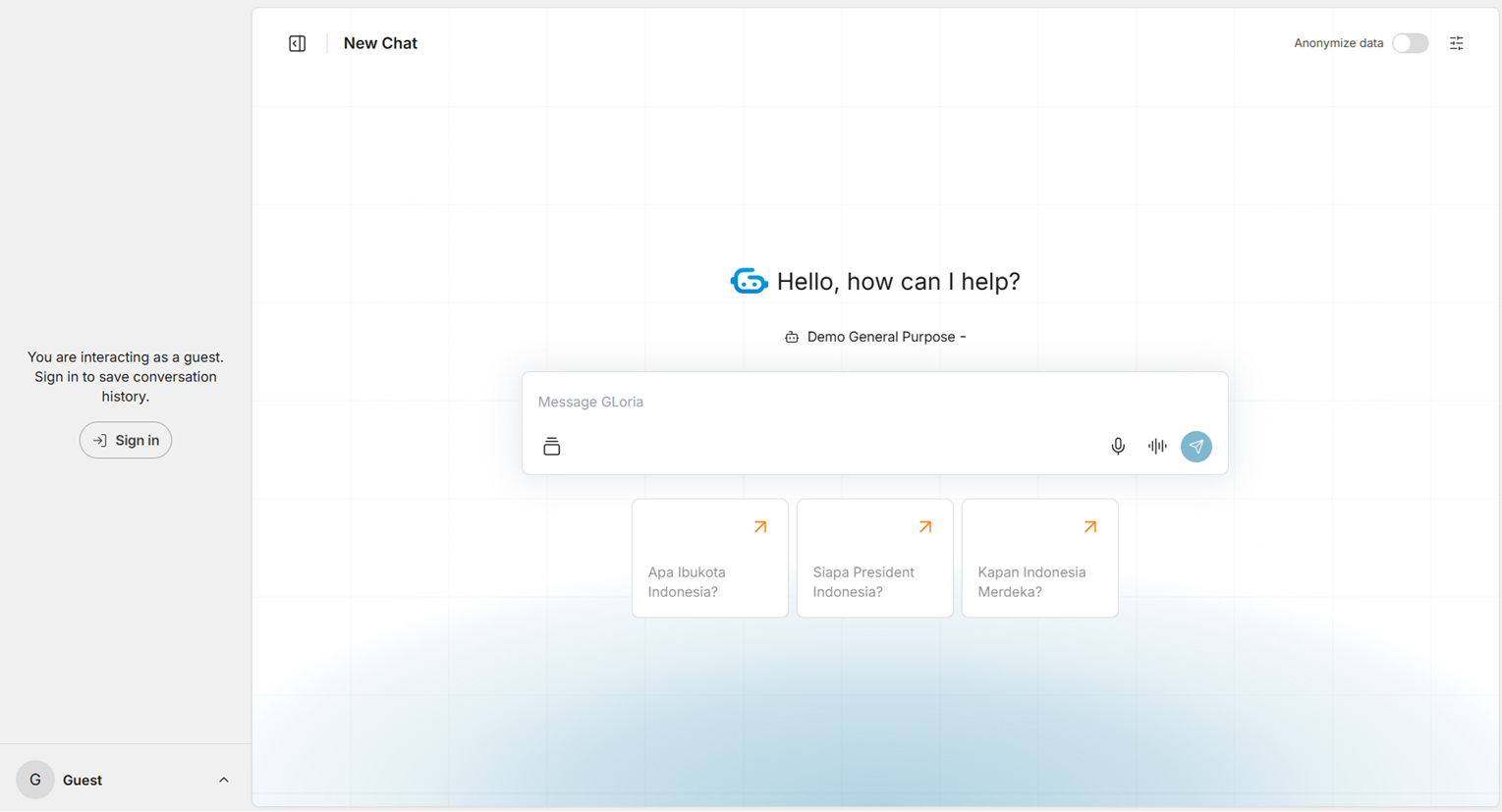Click the Sign in button
Viewport: 1502px width, 812px height.
126,441
